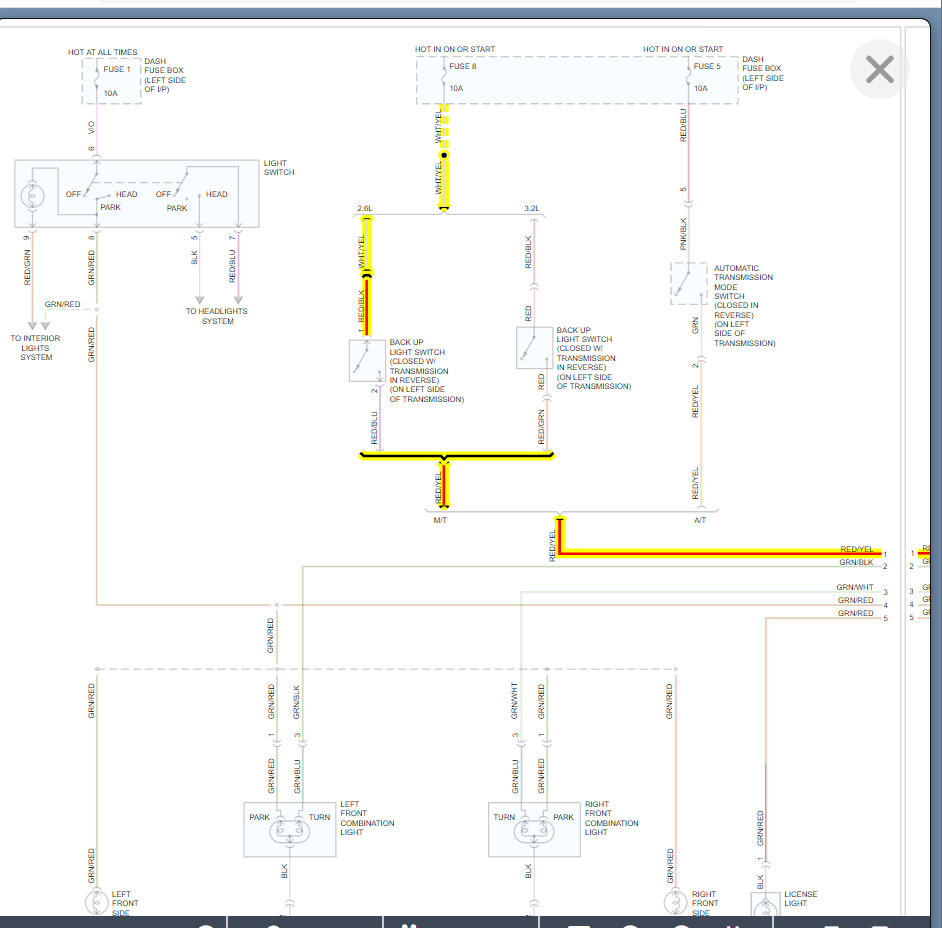Click the "HEAD" position next to first OFF switch
Image resolution: width=942 pixels, height=928 pixels.
(126, 194)
